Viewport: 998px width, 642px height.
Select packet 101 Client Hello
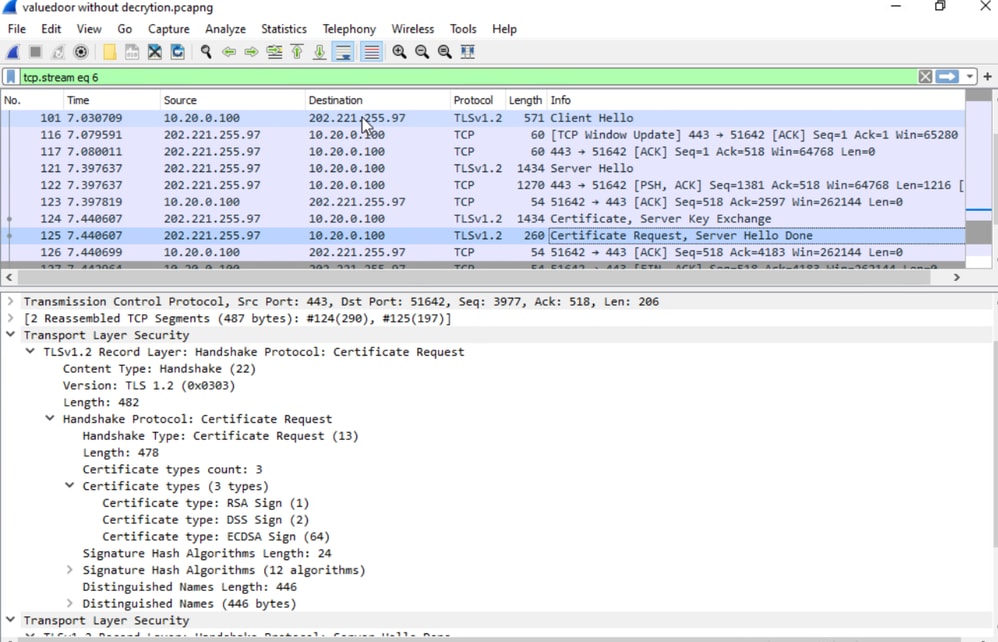point(482,118)
